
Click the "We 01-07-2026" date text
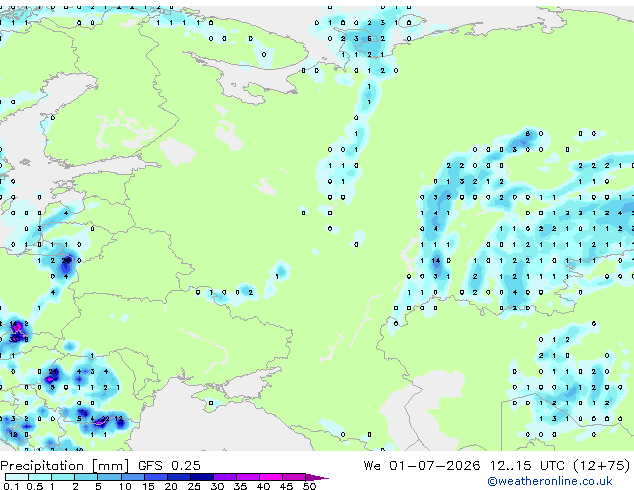click(x=422, y=466)
